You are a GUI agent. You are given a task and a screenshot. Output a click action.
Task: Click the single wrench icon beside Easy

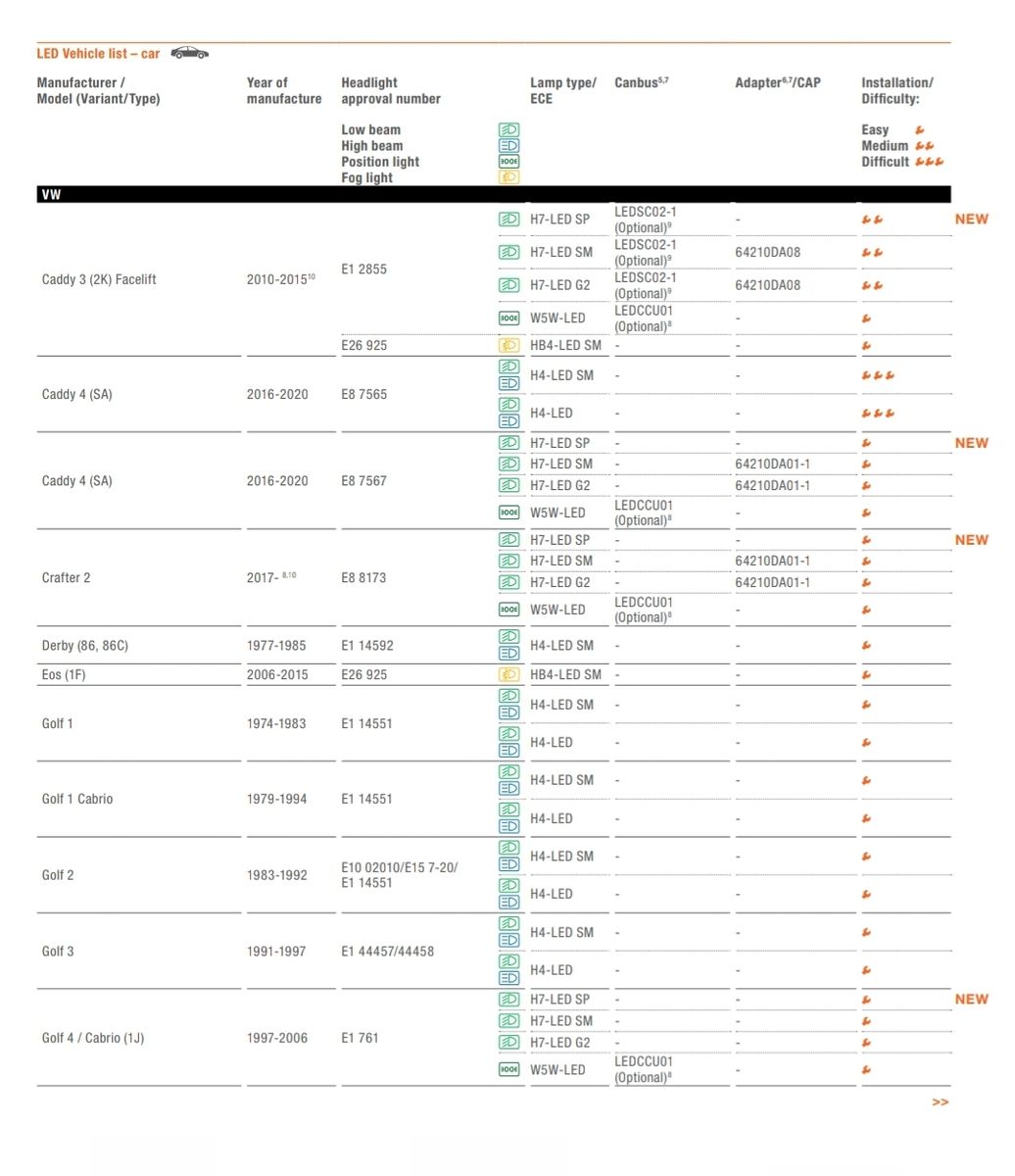919,129
